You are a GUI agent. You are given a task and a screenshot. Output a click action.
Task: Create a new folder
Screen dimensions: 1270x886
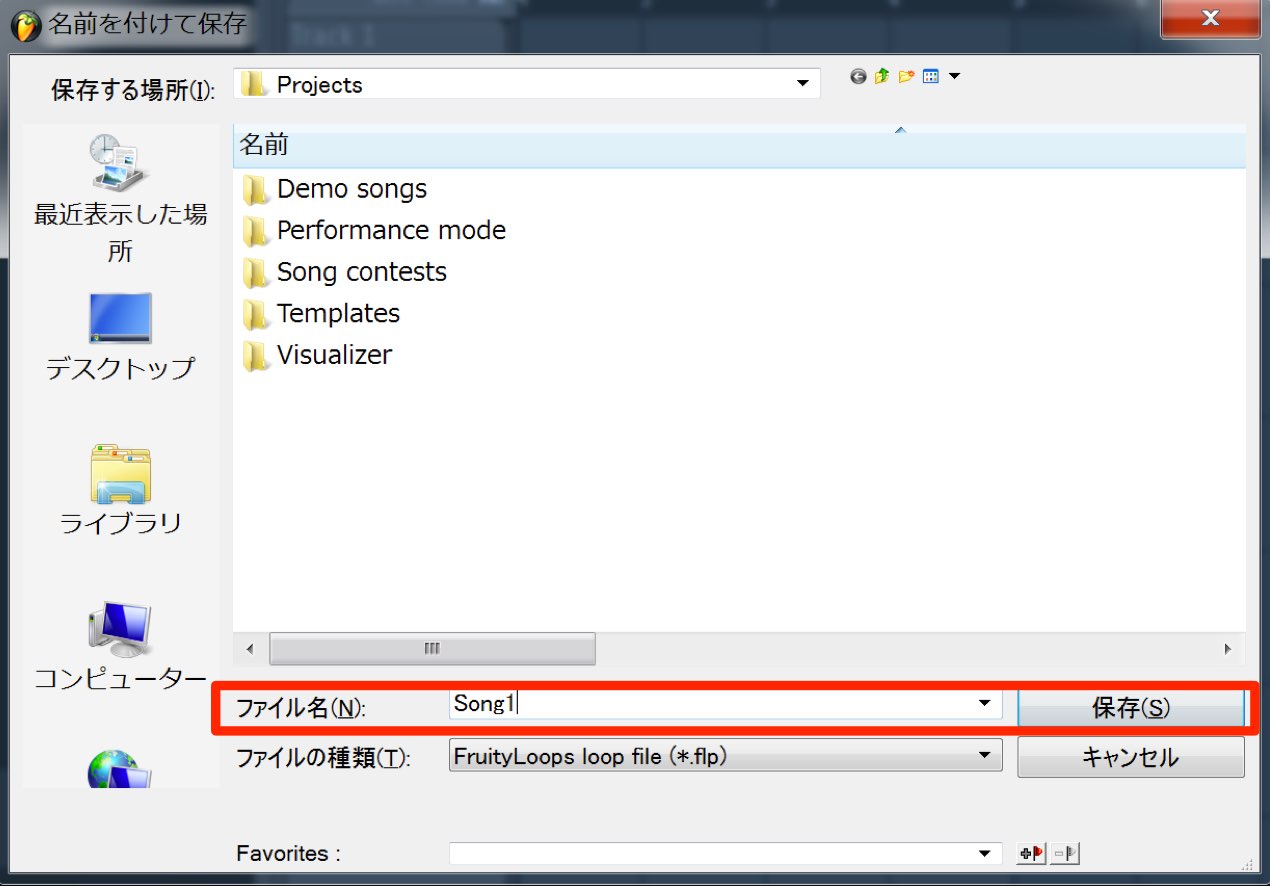[x=906, y=76]
